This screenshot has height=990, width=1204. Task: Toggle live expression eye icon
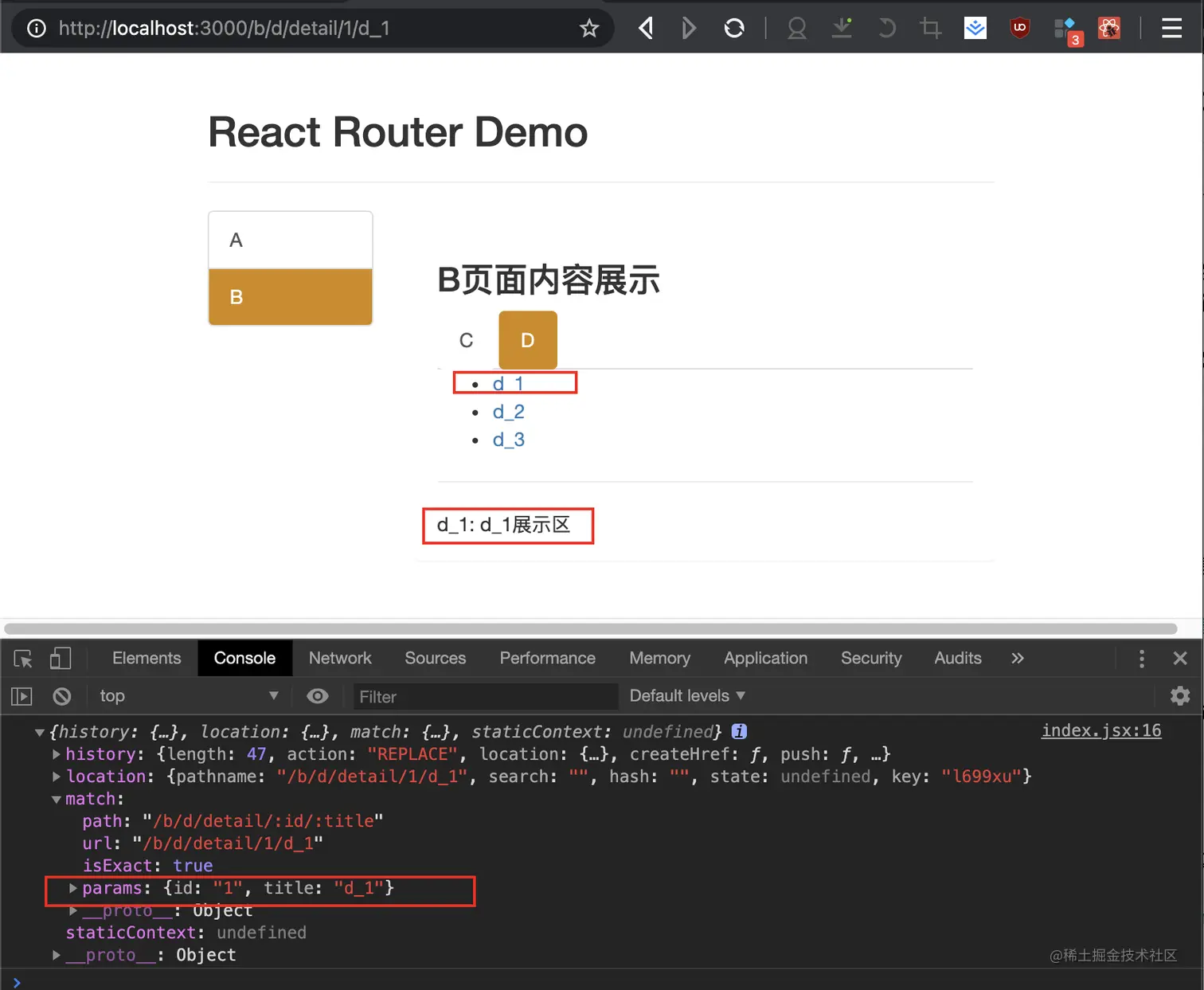coord(317,696)
